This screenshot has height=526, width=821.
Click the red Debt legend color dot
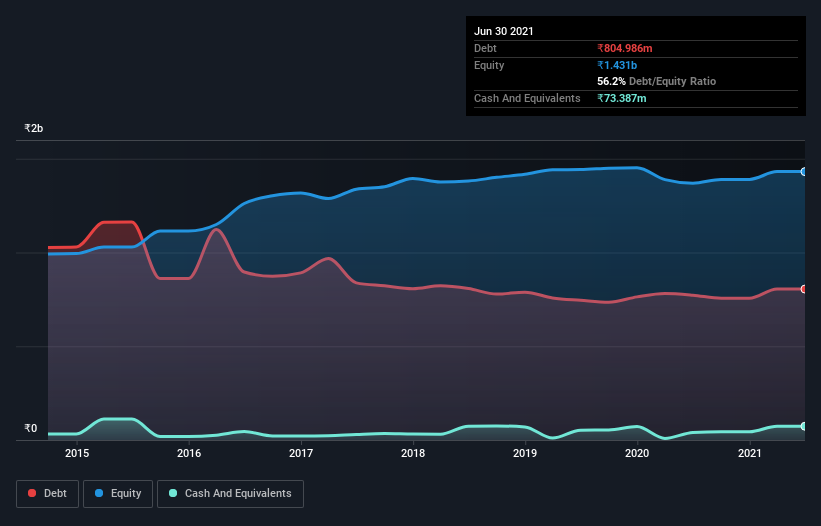[32, 493]
